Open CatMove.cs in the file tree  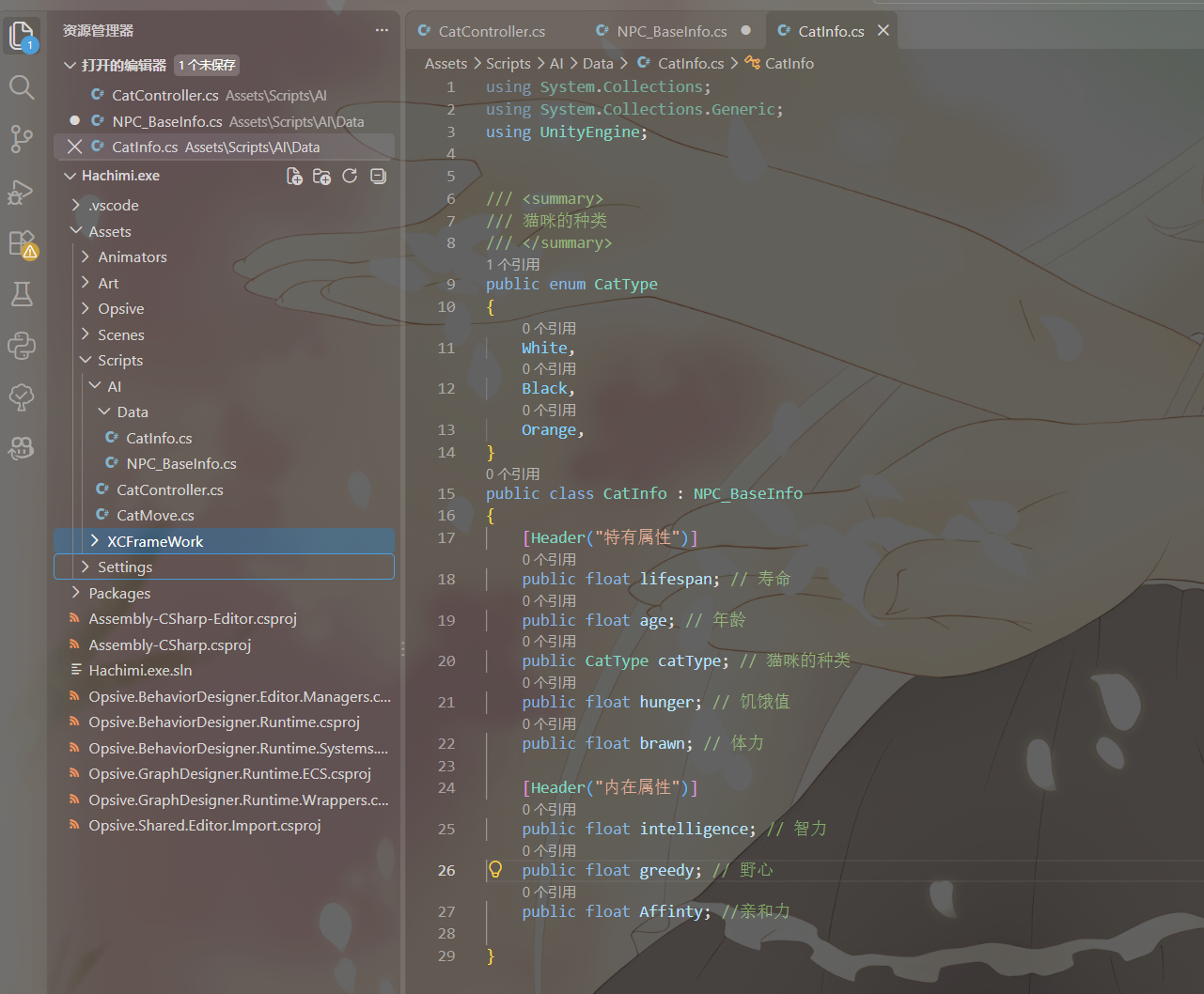point(155,515)
